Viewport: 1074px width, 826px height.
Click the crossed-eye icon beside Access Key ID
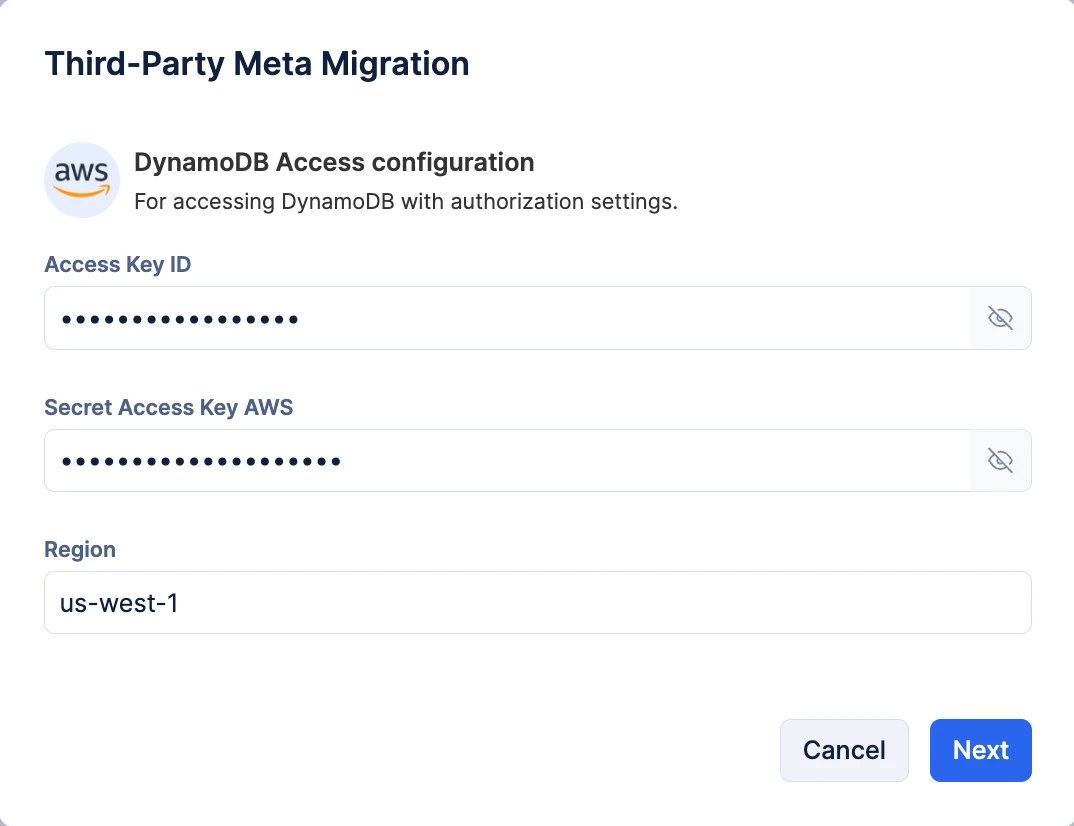point(1000,318)
